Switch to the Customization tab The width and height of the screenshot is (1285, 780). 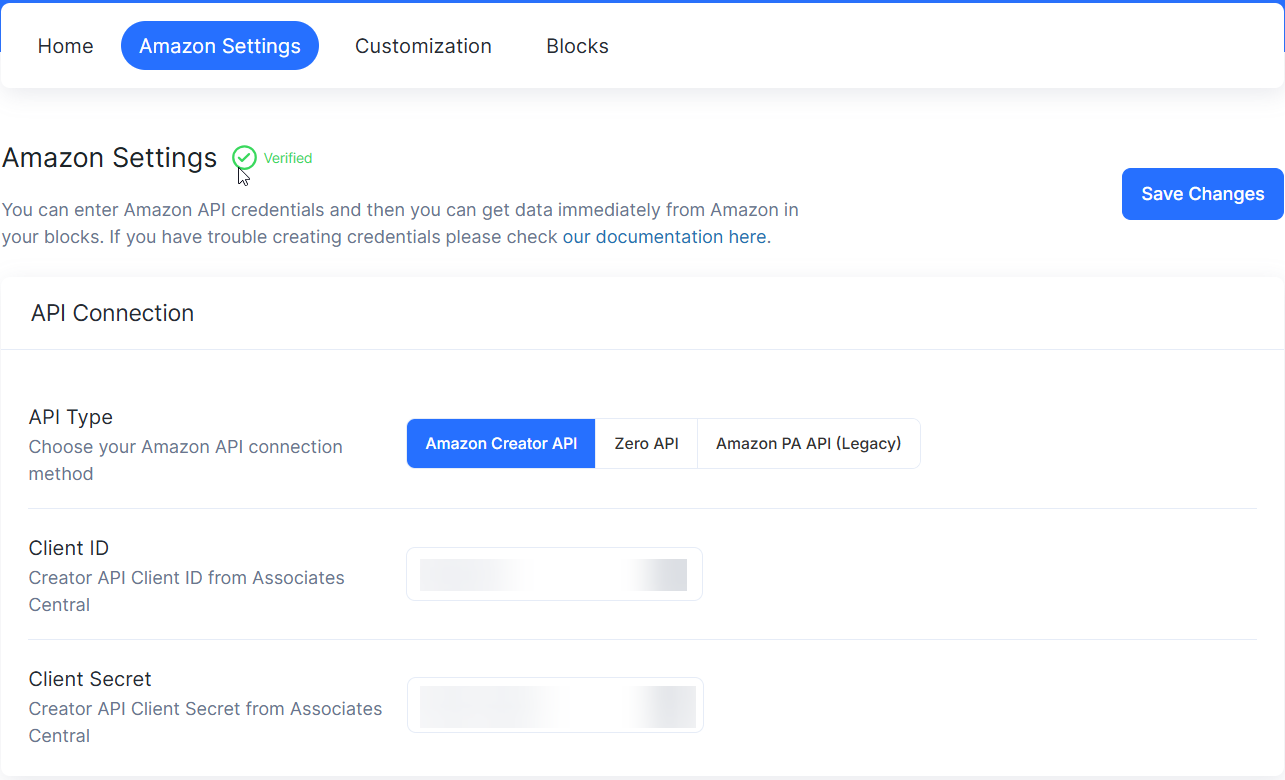(x=423, y=46)
